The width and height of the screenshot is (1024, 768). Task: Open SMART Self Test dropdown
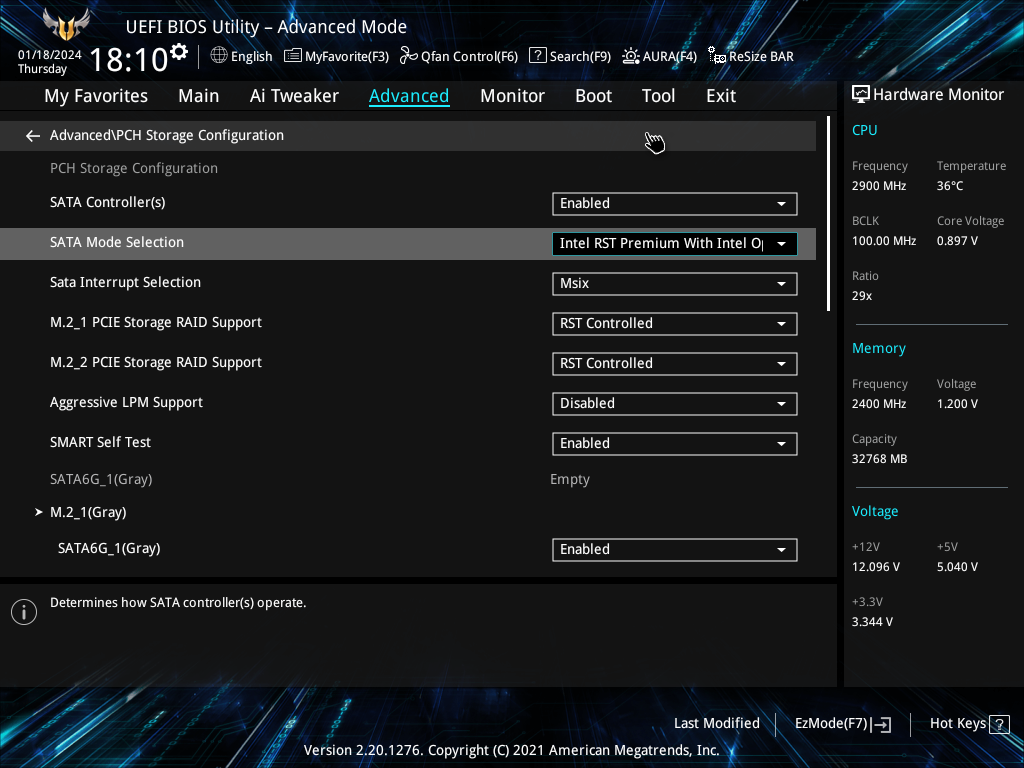675,444
